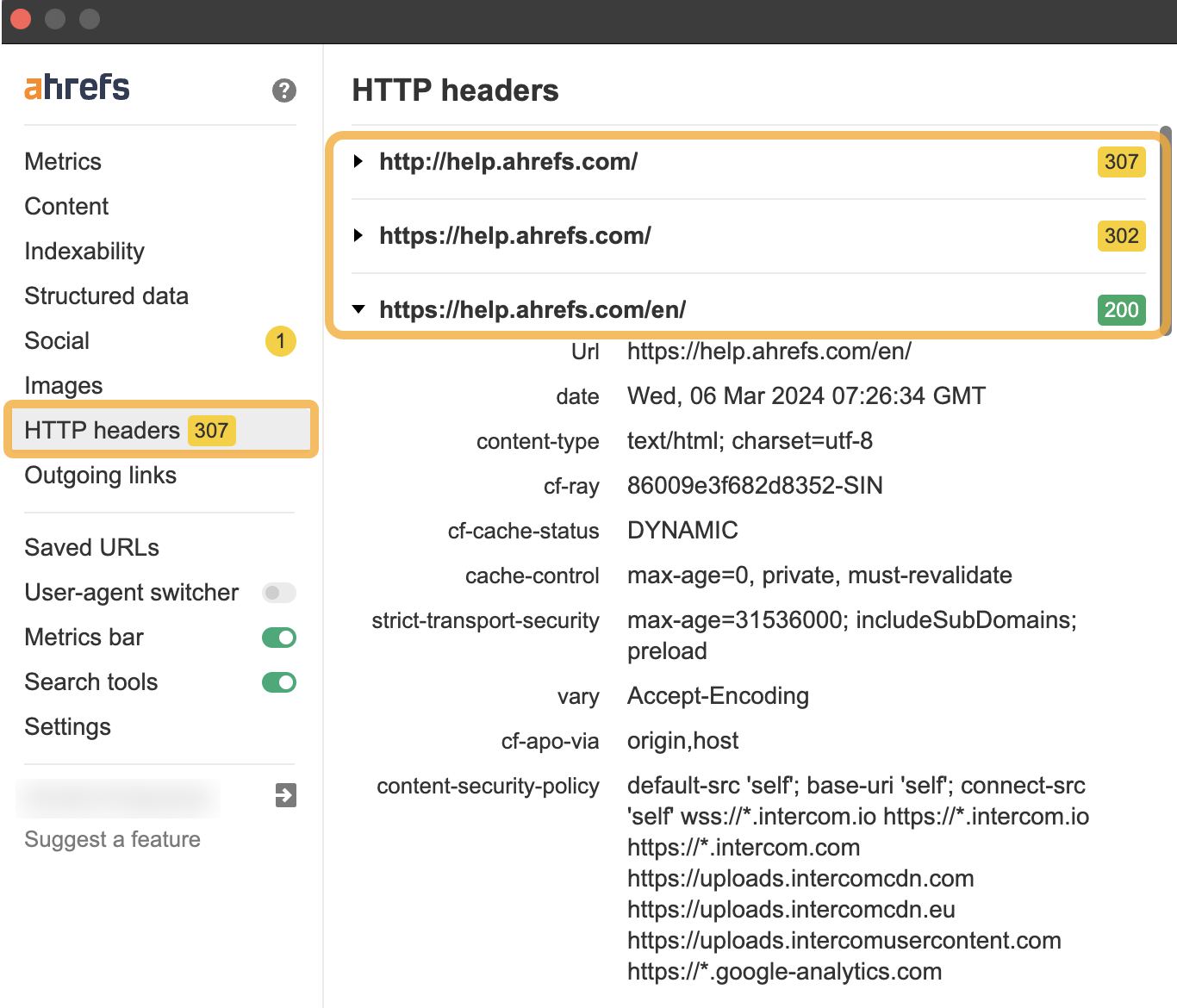This screenshot has height=1008, width=1177.
Task: Click the yellow 1 badge on Social
Action: (279, 341)
